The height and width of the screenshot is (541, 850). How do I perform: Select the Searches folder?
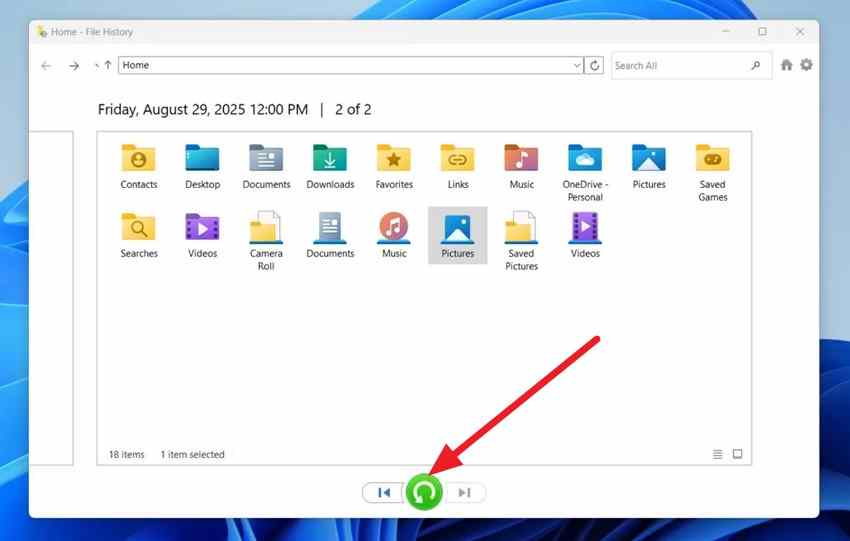tap(139, 235)
